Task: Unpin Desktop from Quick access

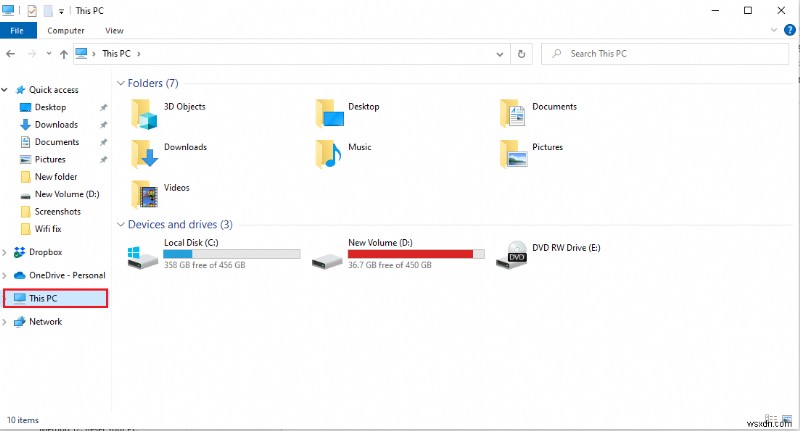Action: 104,108
